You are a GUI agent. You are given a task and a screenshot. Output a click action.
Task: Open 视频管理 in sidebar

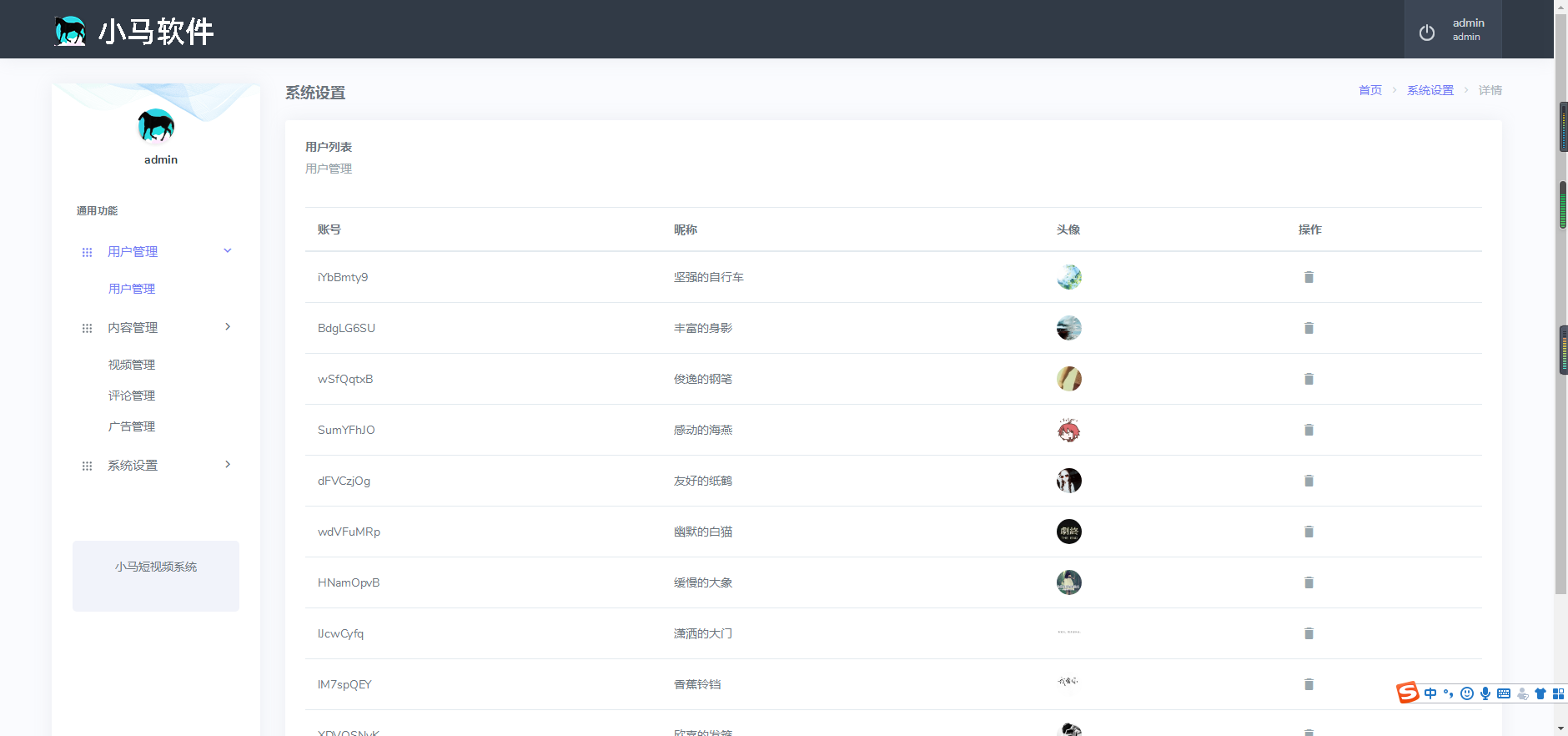pyautogui.click(x=132, y=365)
